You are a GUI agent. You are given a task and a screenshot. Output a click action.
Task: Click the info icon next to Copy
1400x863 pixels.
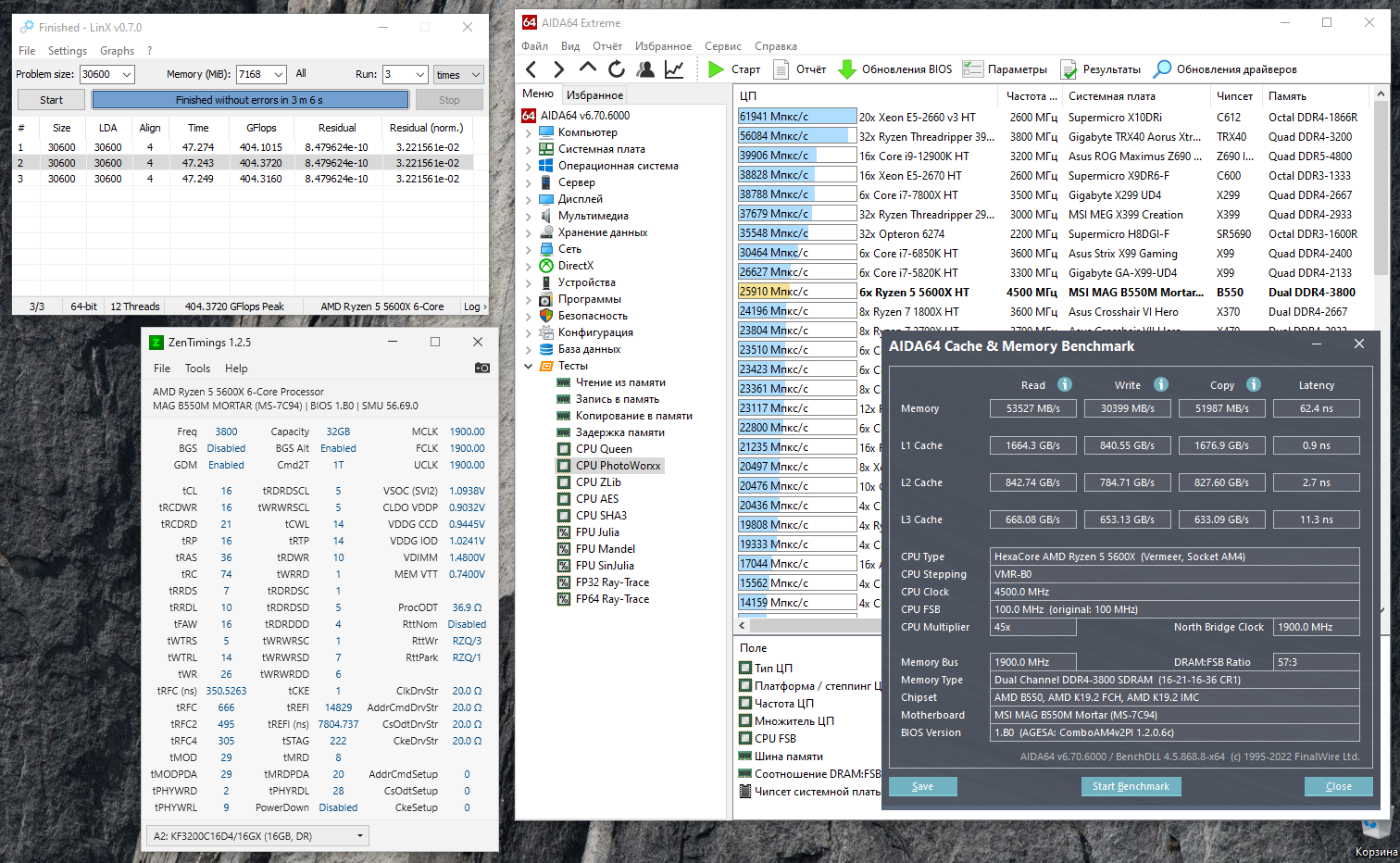tap(1253, 384)
